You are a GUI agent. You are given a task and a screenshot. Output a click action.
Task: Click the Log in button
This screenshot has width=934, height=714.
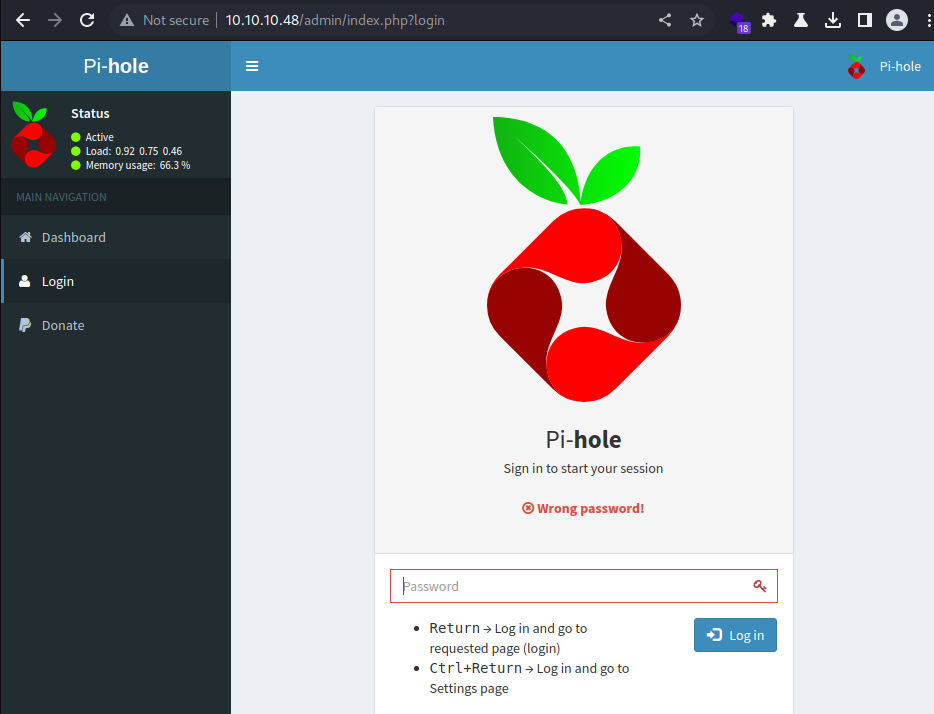point(735,635)
